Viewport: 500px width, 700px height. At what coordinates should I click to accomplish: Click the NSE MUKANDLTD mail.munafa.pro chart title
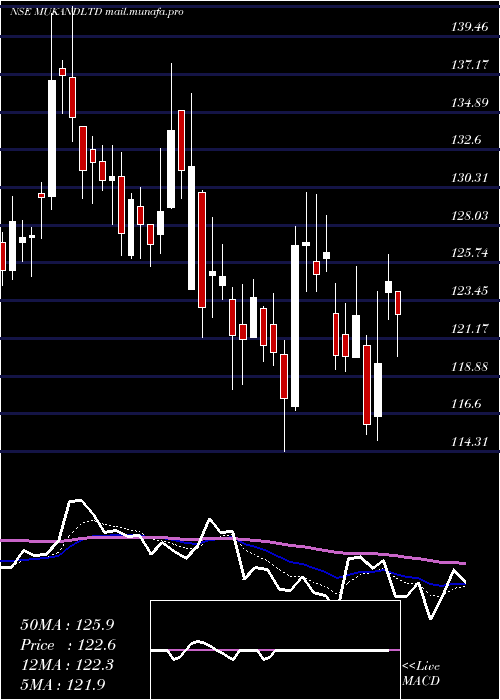click(x=96, y=12)
